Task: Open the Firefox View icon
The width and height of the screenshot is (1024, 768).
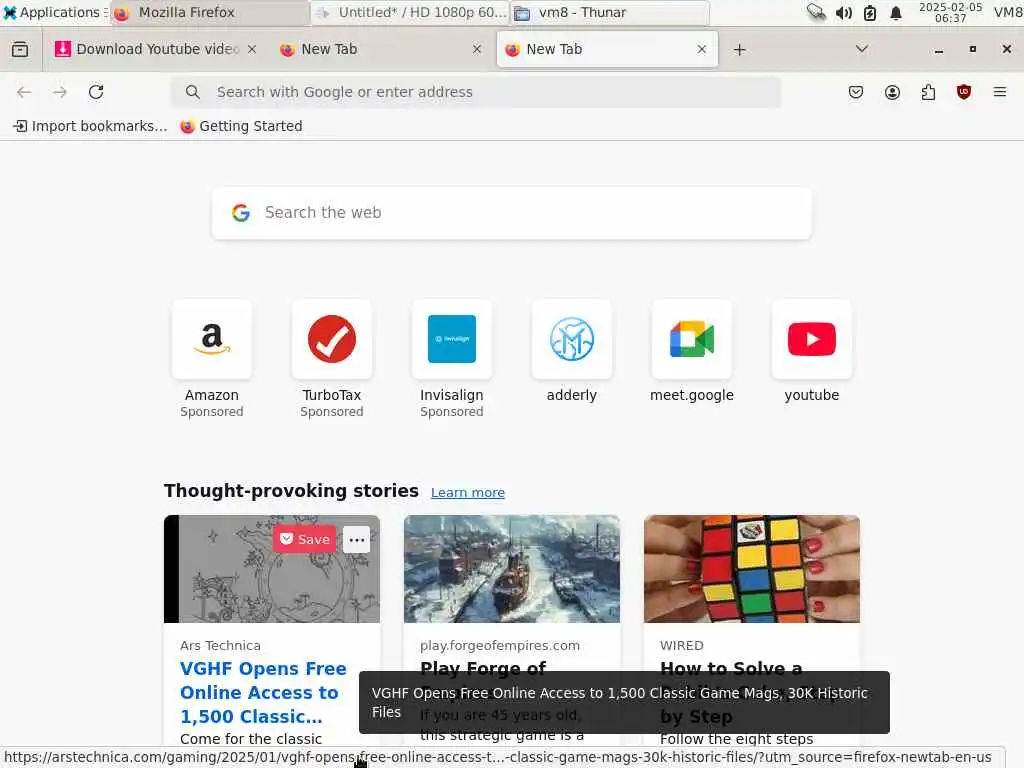Action: (x=20, y=50)
